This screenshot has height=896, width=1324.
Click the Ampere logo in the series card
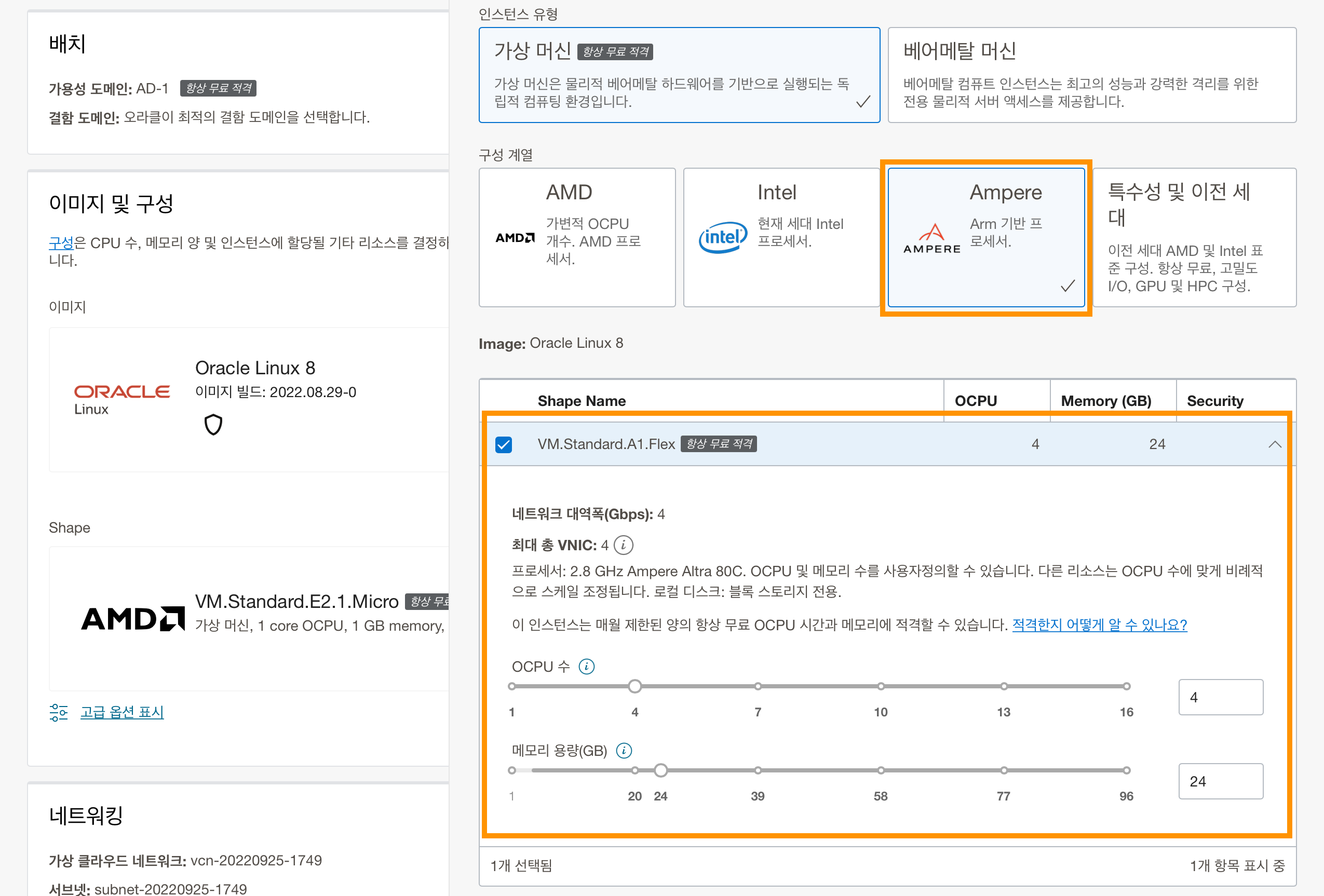point(932,239)
